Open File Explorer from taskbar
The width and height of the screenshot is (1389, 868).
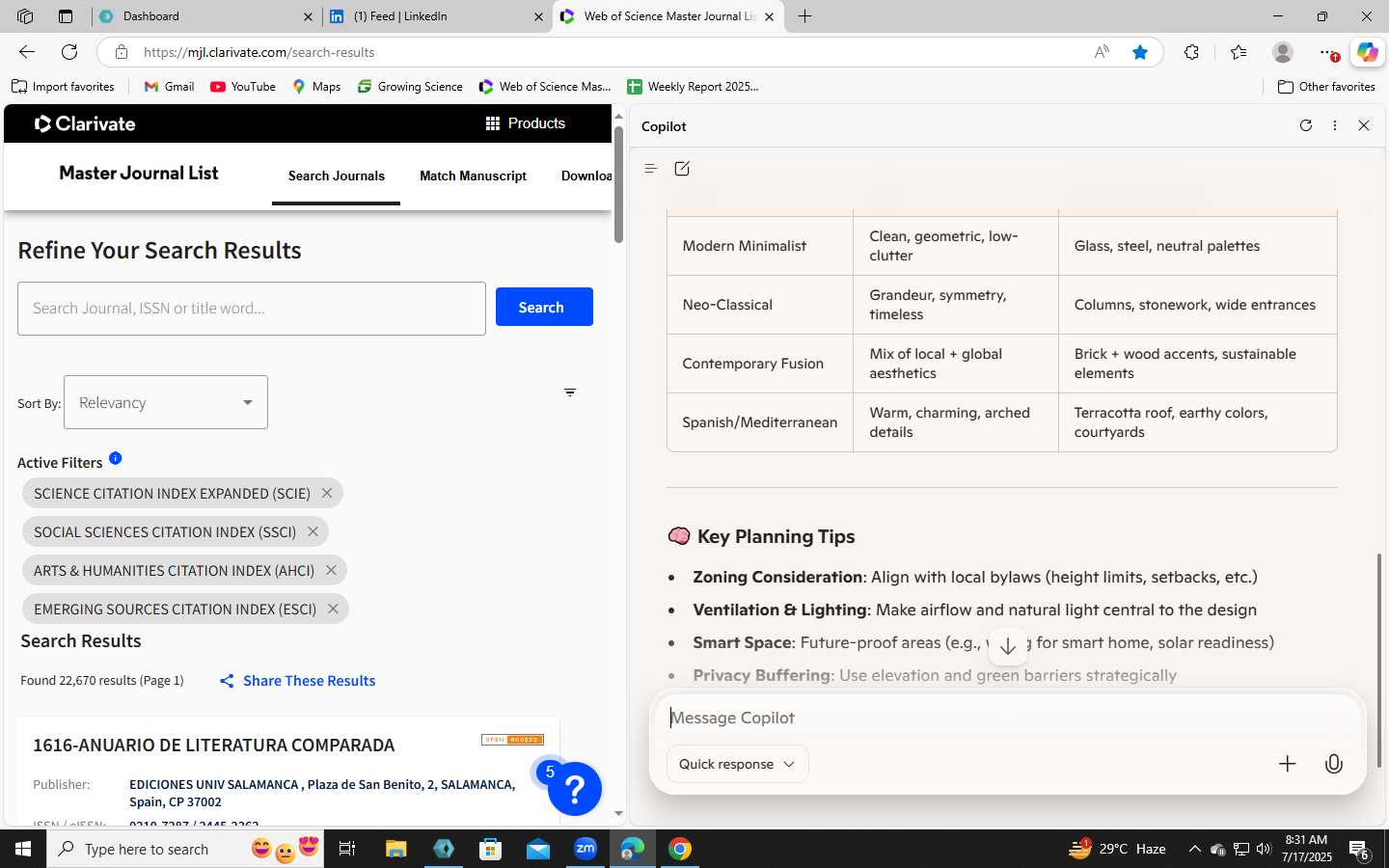(x=396, y=849)
